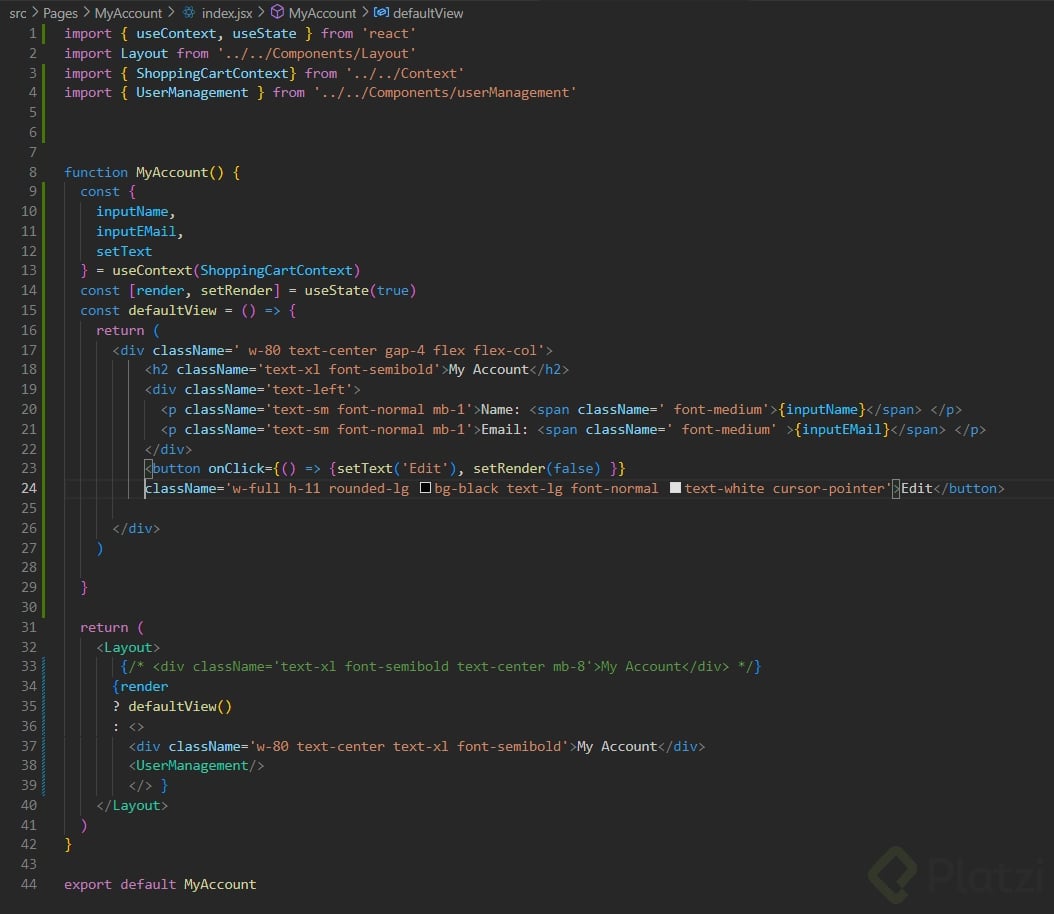Click line number 31 in the gutter
This screenshot has width=1054, height=914.
[x=29, y=628]
